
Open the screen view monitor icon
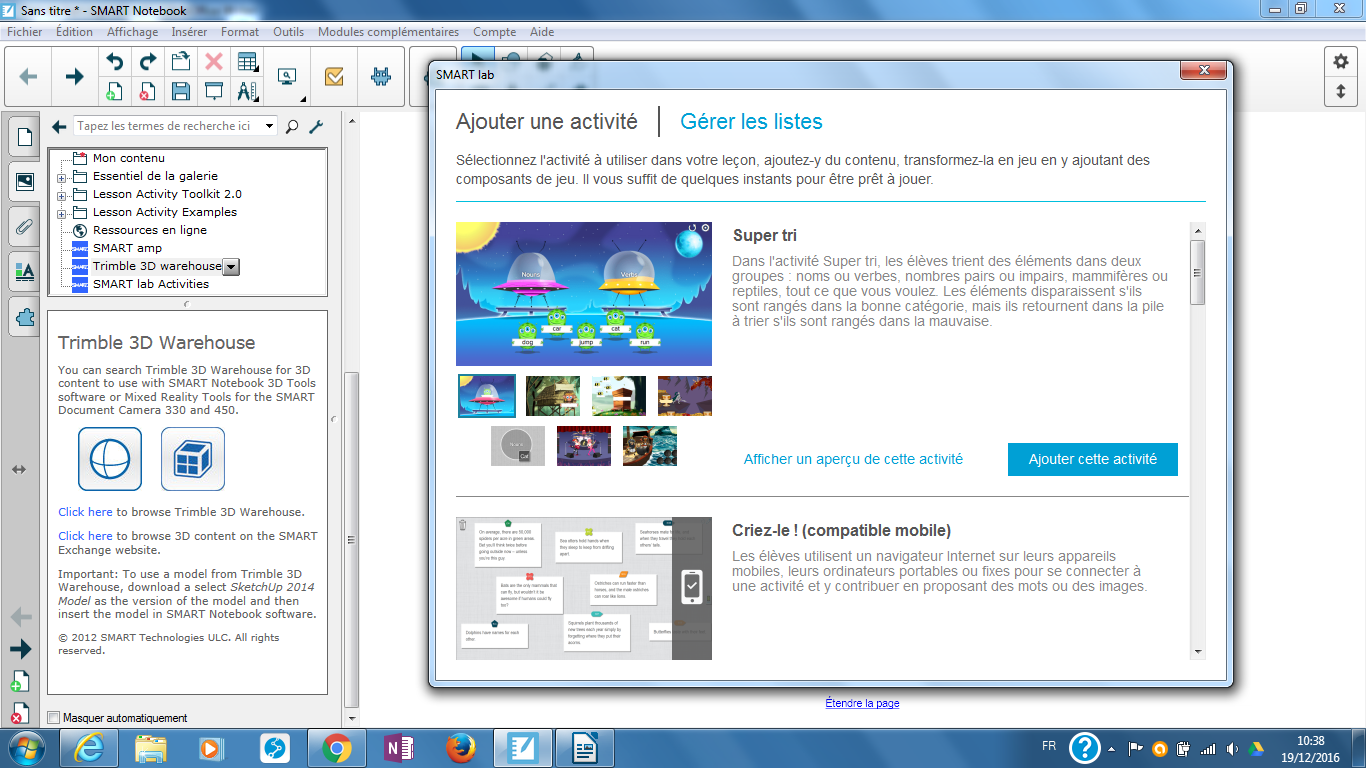click(288, 76)
